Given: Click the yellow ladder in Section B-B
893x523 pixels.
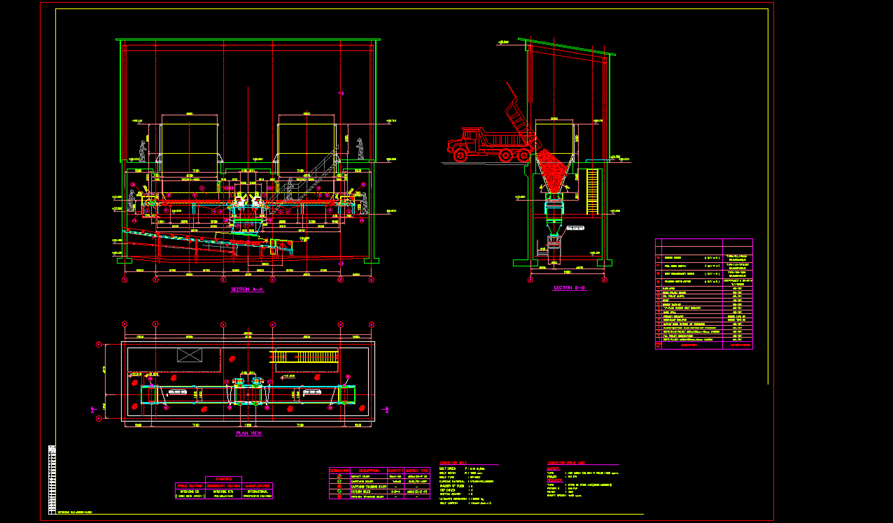Looking at the screenshot, I should (x=593, y=190).
